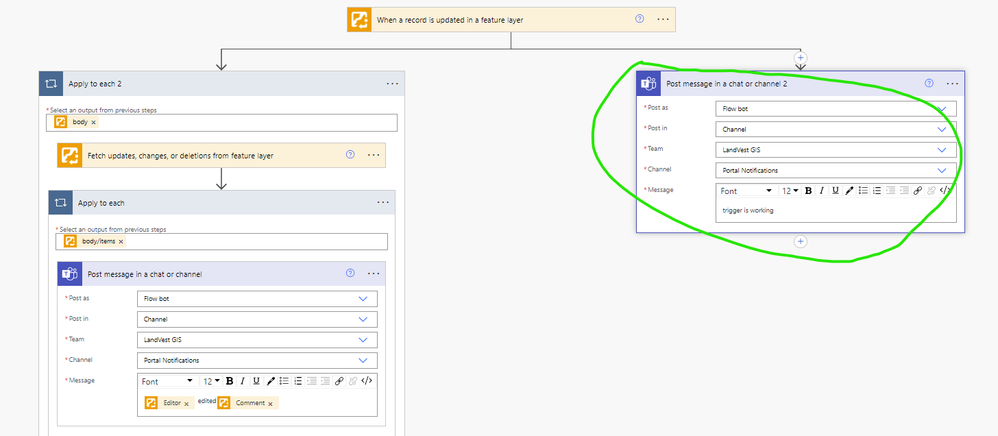Open the lower Channel dropdown, Portal Notifications
Viewport: 998px width, 436px height.
(257, 360)
